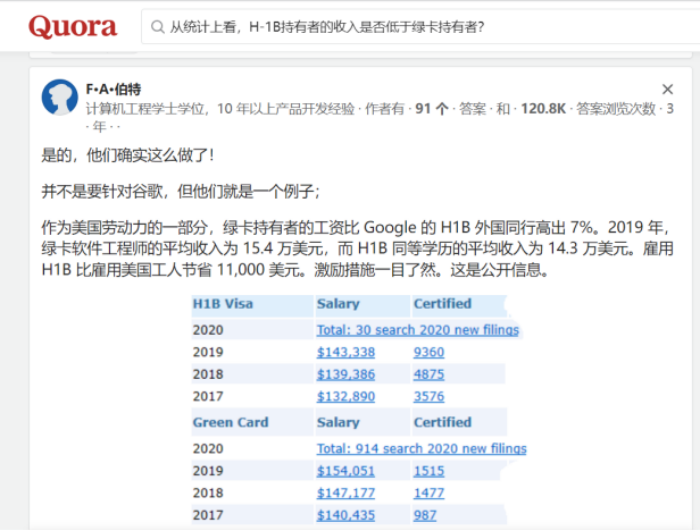
Task: Select the 4875 certified link
Action: pos(429,374)
